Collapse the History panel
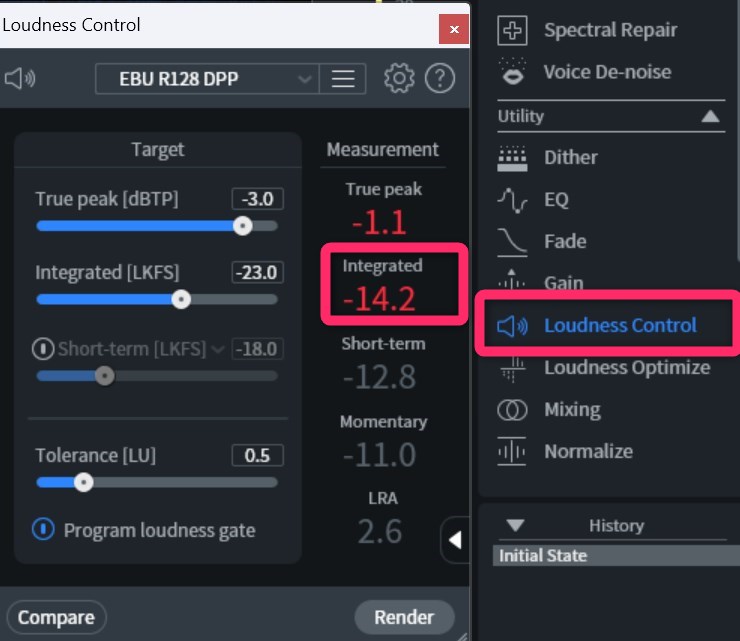 [515, 525]
